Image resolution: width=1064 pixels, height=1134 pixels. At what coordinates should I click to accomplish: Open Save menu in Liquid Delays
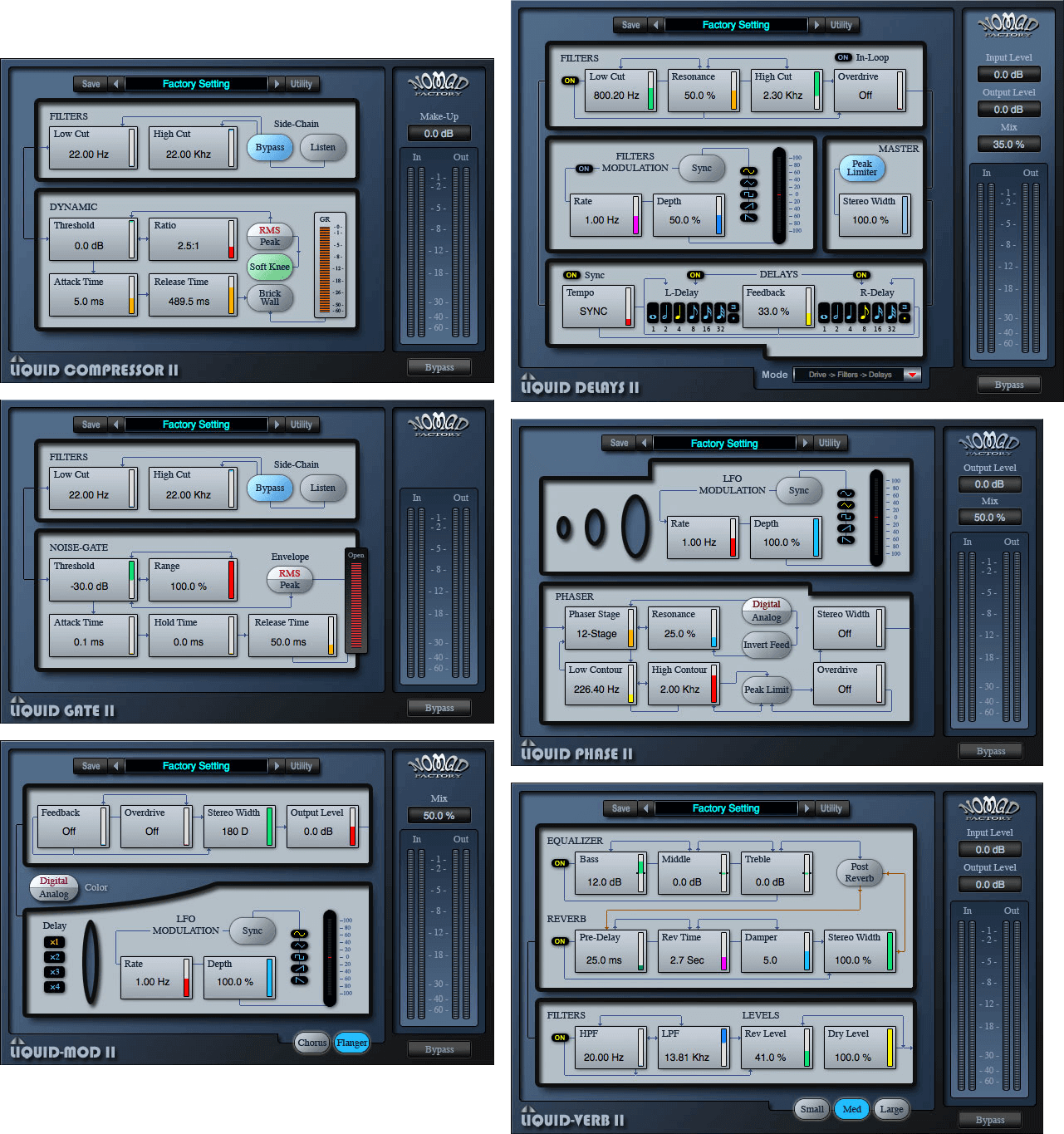pos(631,25)
